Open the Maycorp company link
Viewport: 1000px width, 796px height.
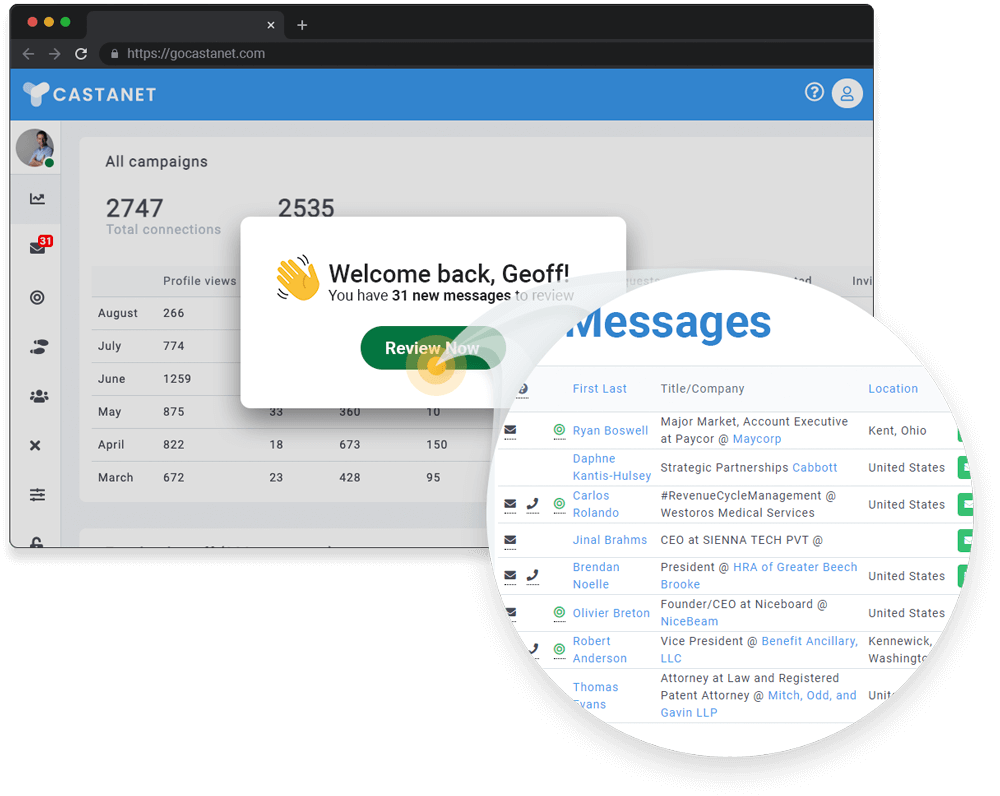point(756,439)
